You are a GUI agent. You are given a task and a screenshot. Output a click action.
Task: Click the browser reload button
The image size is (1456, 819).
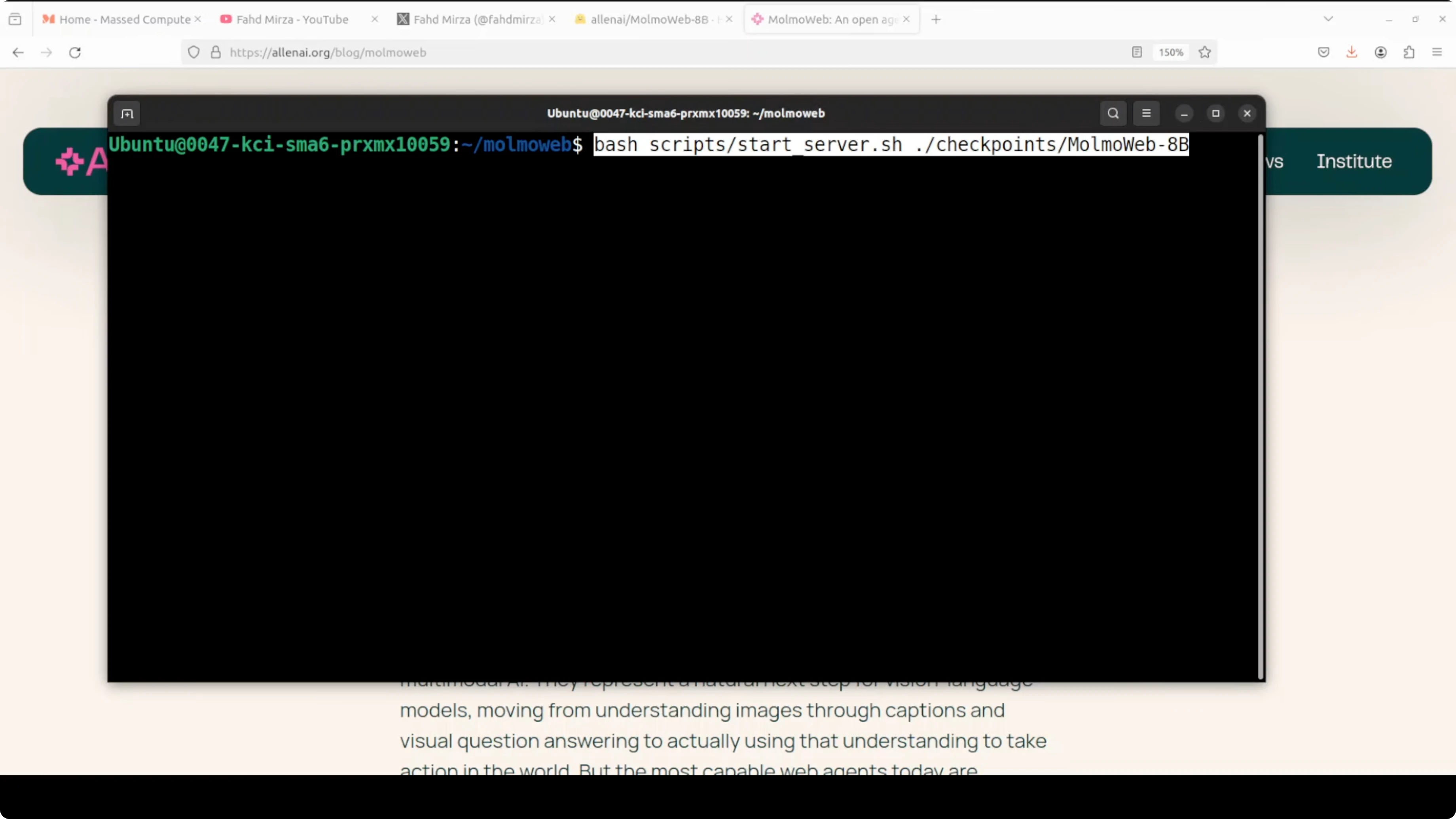[75, 53]
